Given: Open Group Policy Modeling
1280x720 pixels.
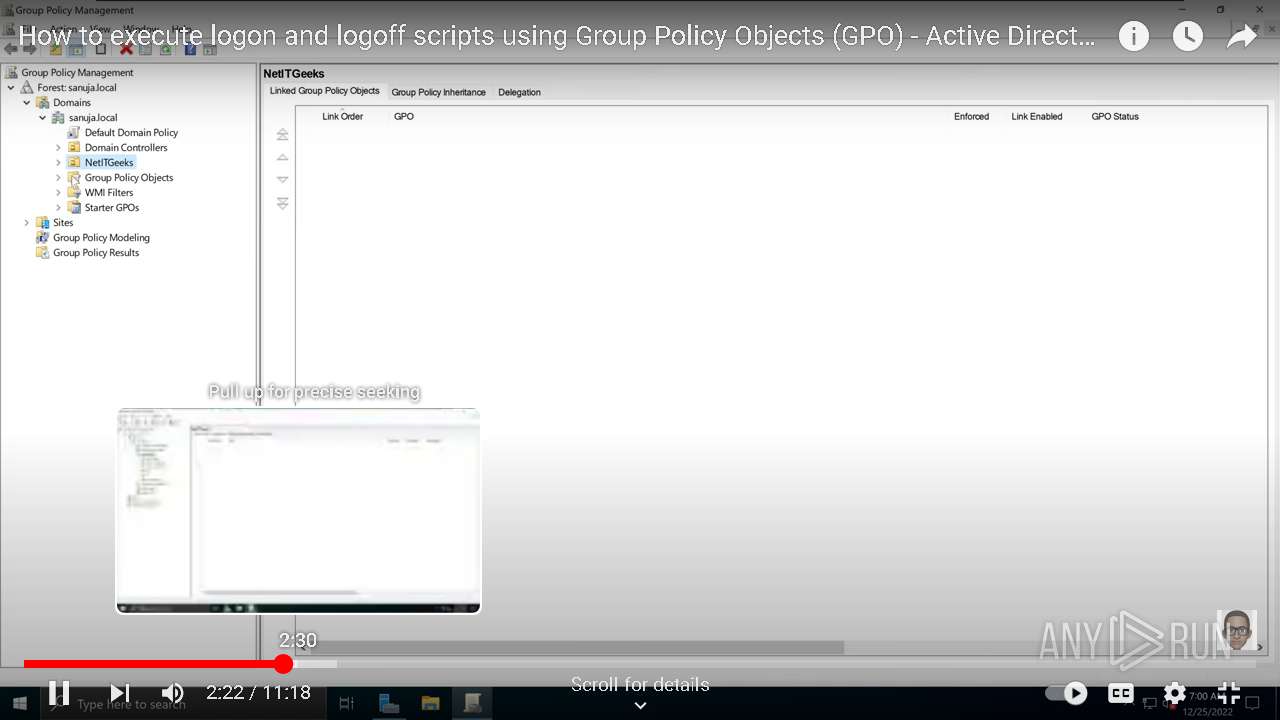Looking at the screenshot, I should coord(101,237).
